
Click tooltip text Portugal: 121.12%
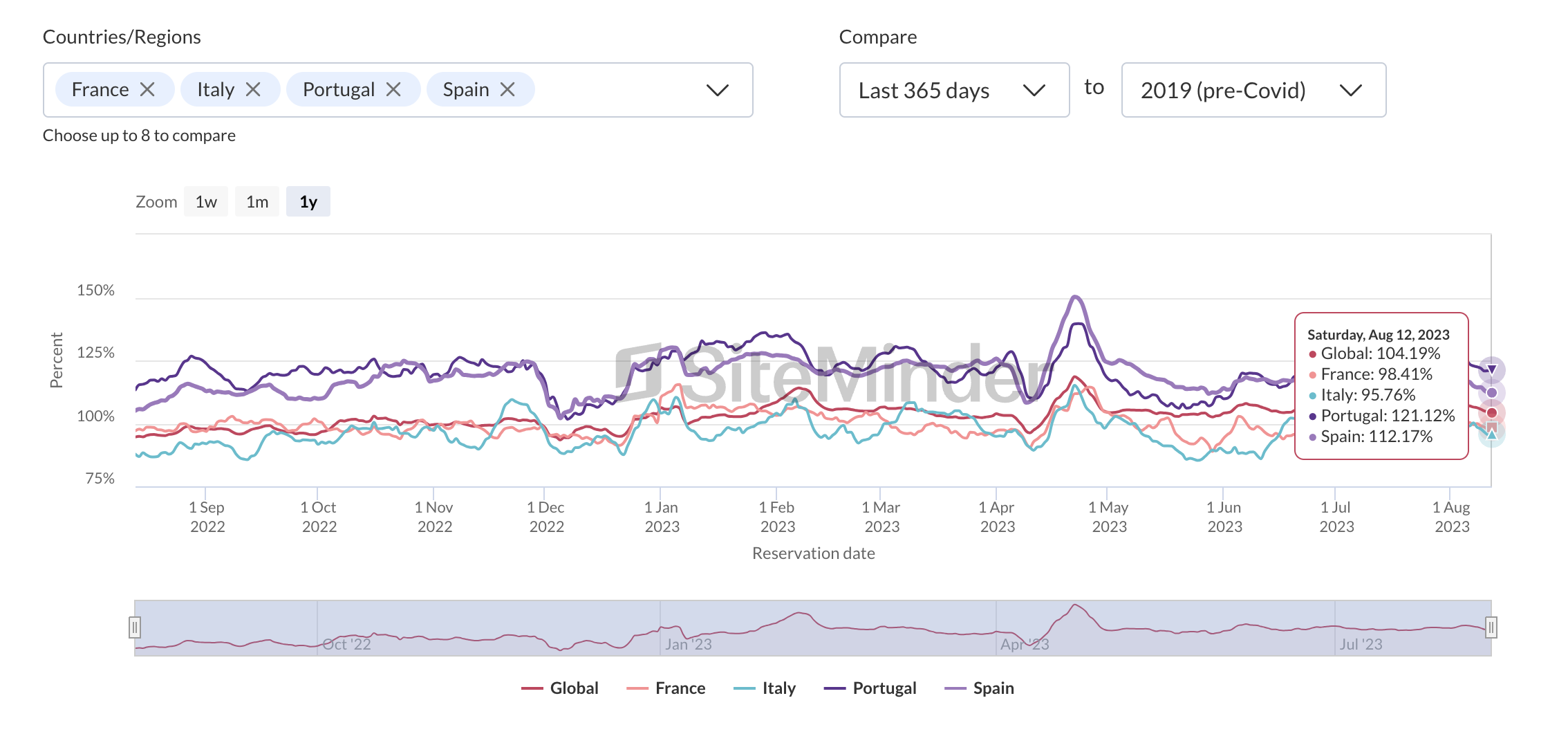click(x=1388, y=416)
